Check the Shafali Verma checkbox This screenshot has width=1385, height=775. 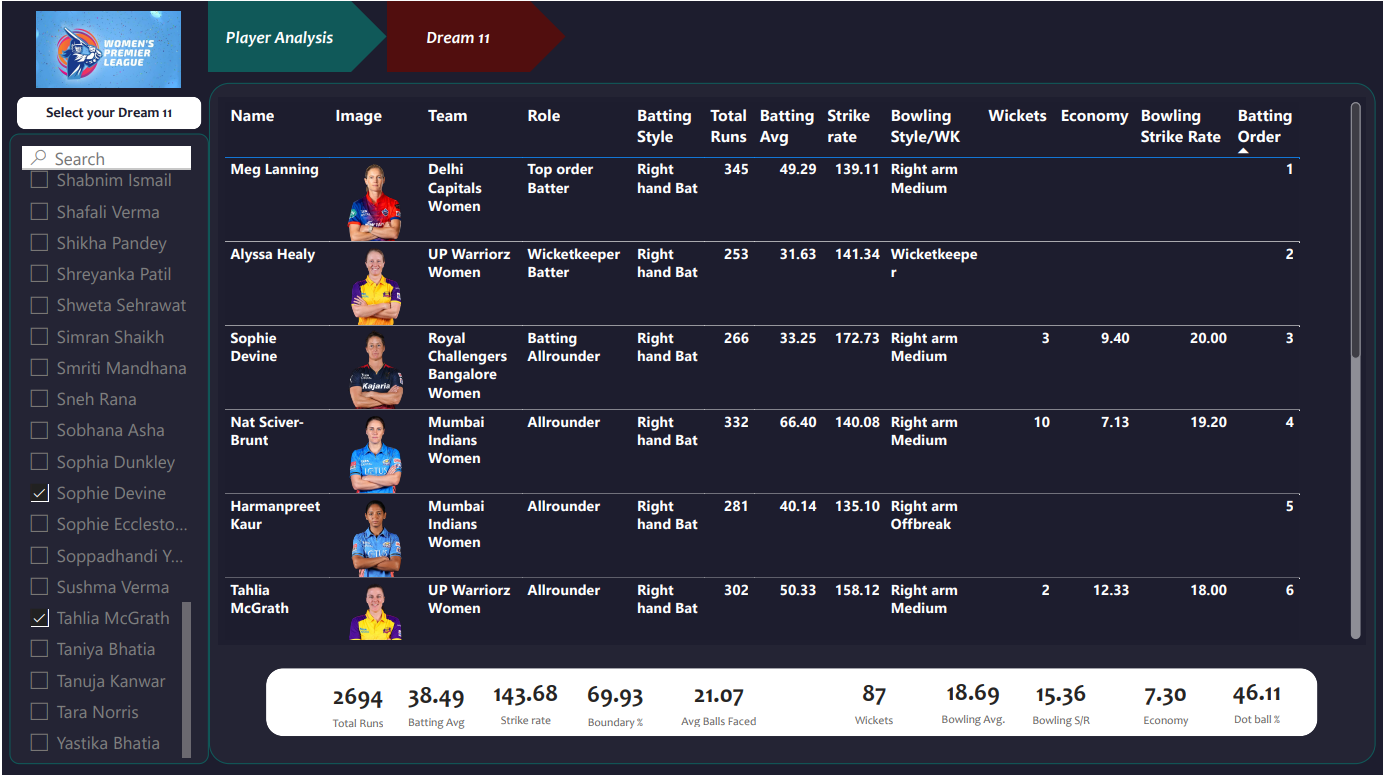point(39,212)
